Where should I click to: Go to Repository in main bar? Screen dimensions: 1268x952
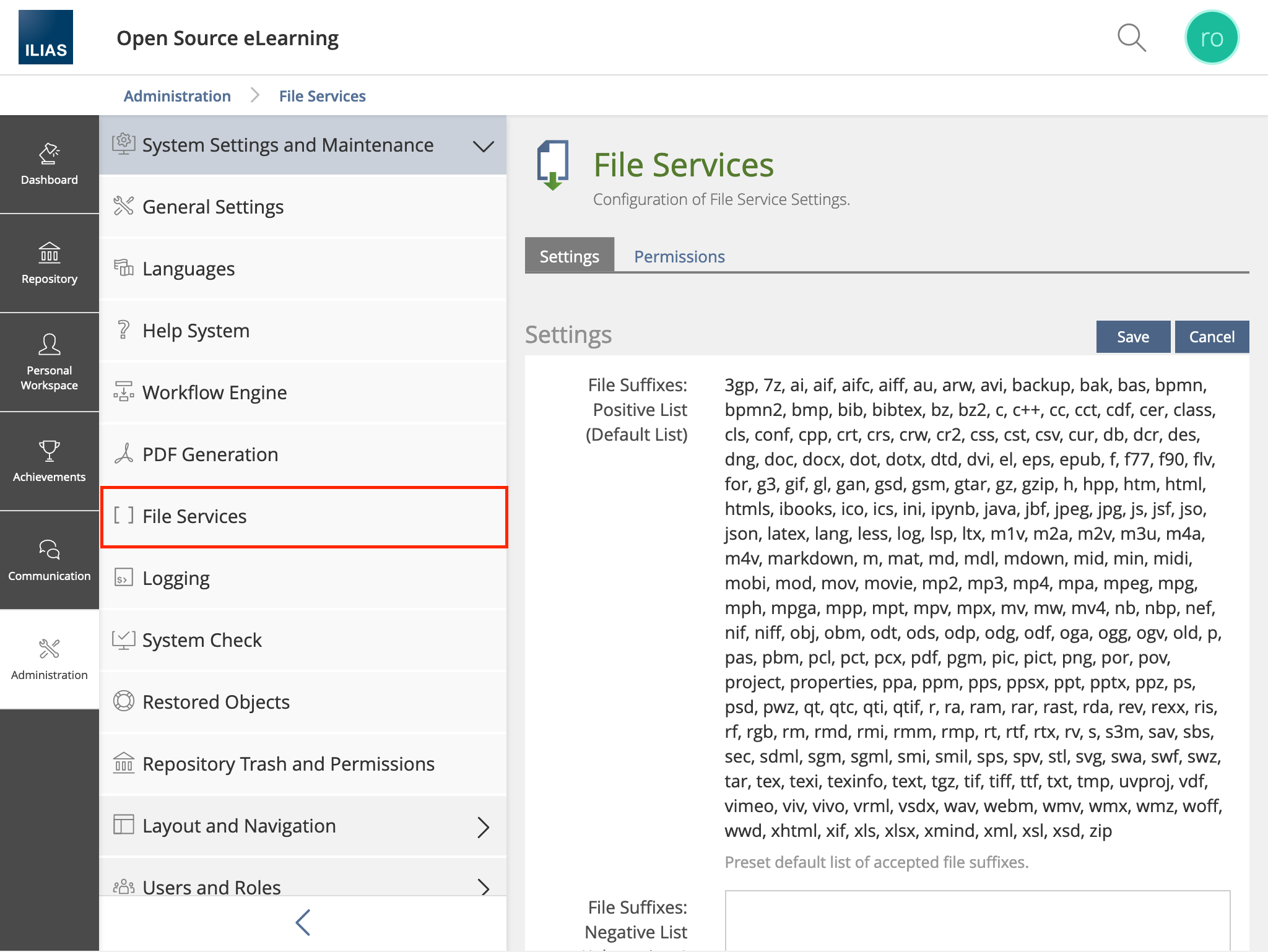point(50,263)
